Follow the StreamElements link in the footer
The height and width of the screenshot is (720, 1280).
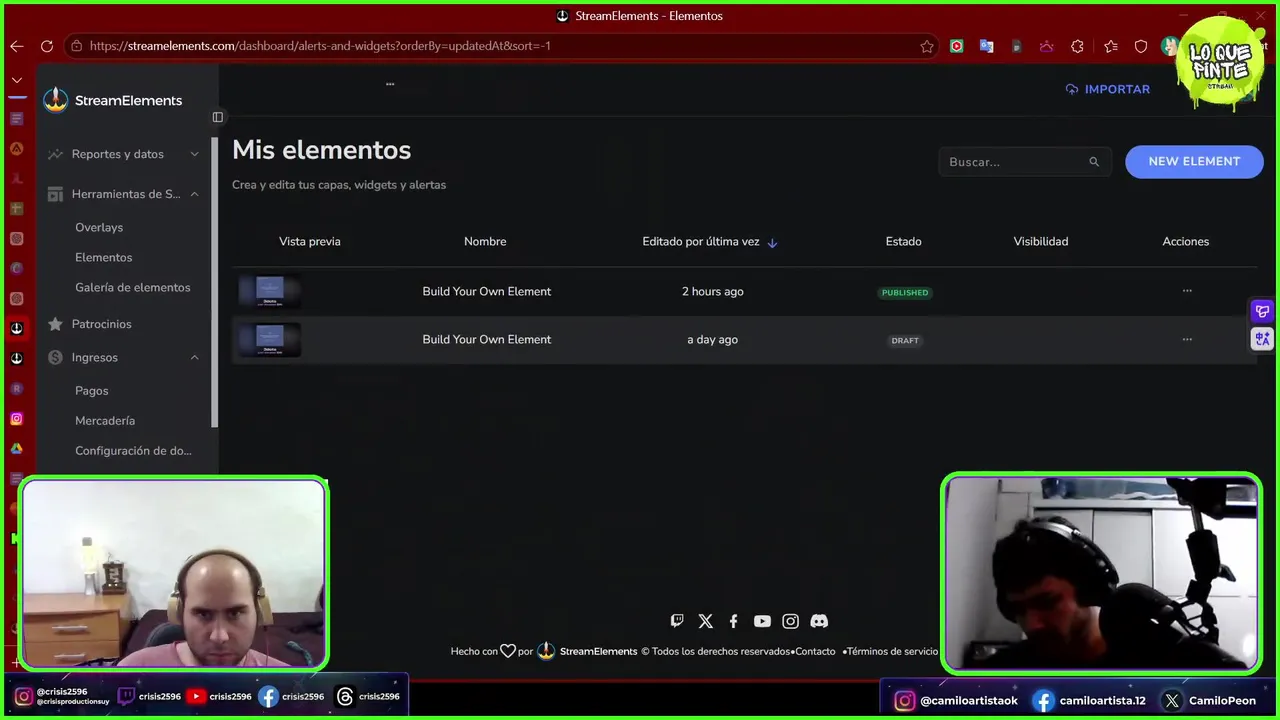598,651
